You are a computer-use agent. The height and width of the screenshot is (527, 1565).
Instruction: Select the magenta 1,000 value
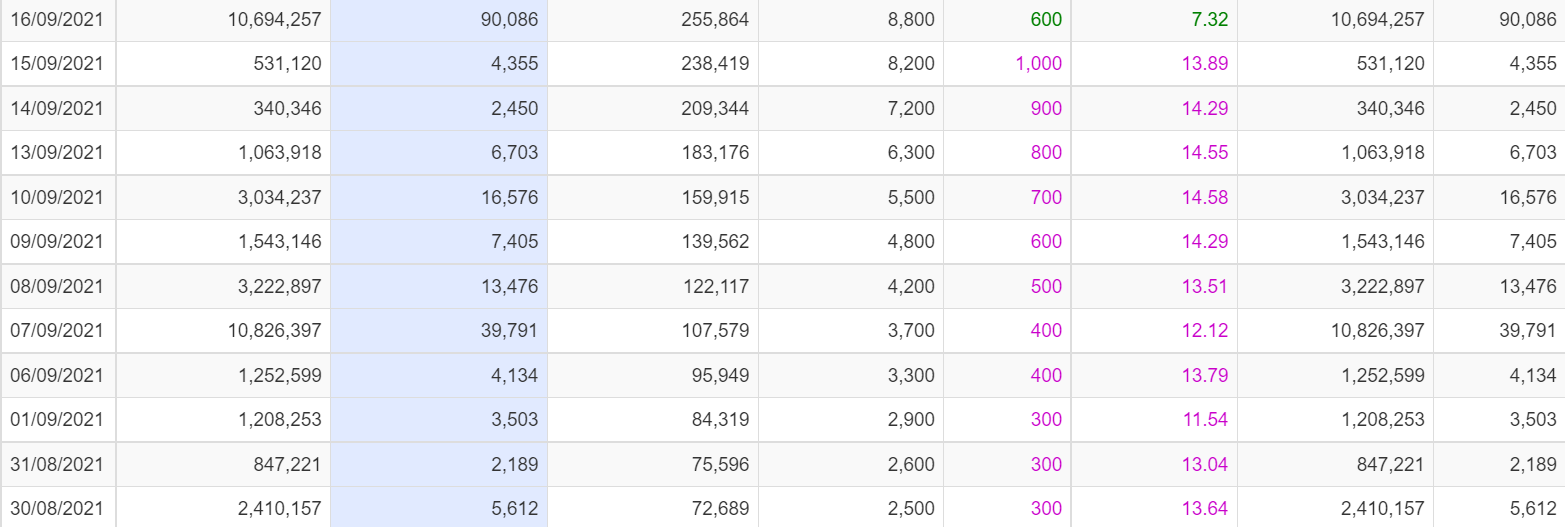(x=1038, y=64)
